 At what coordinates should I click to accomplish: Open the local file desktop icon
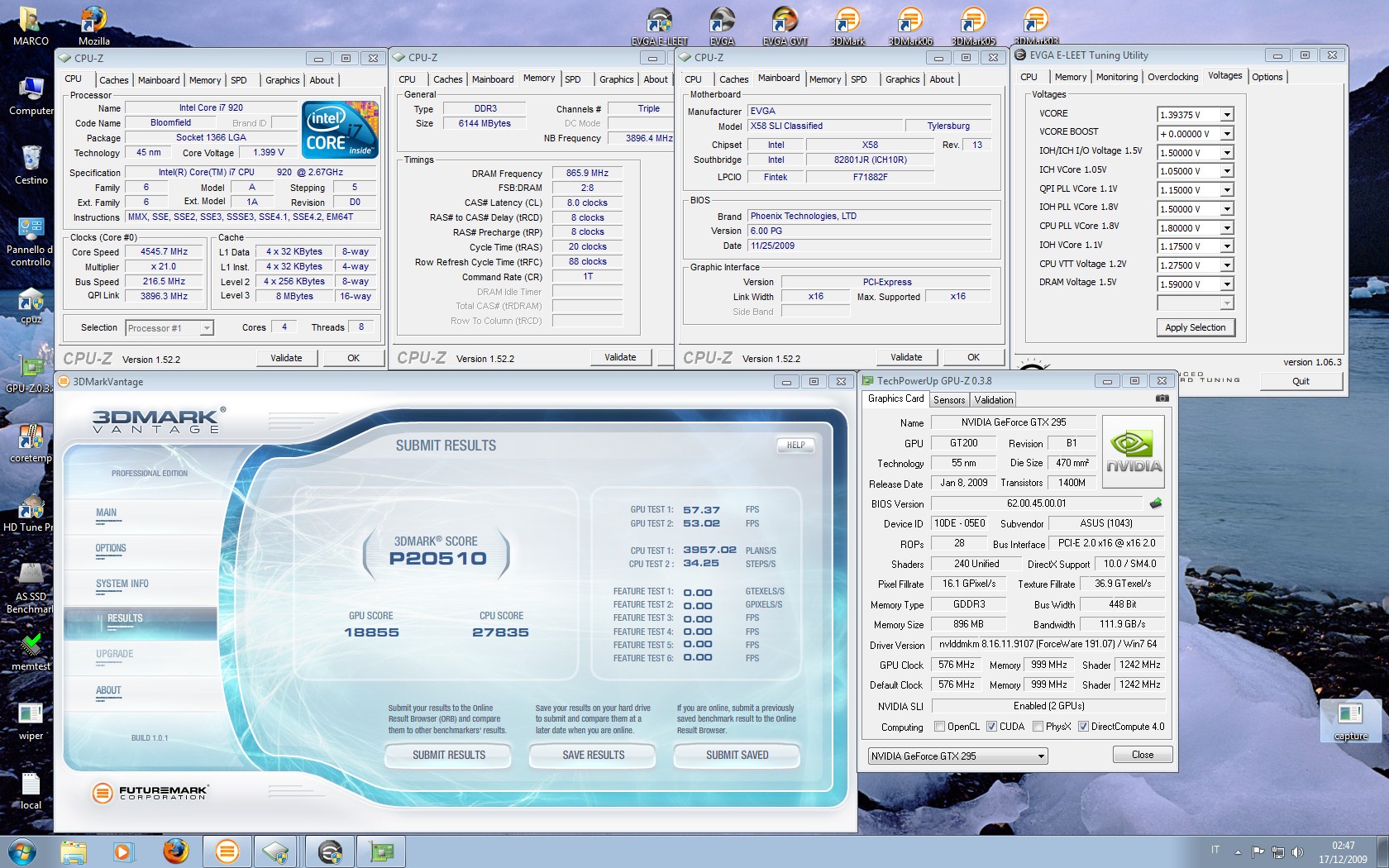pyautogui.click(x=31, y=790)
